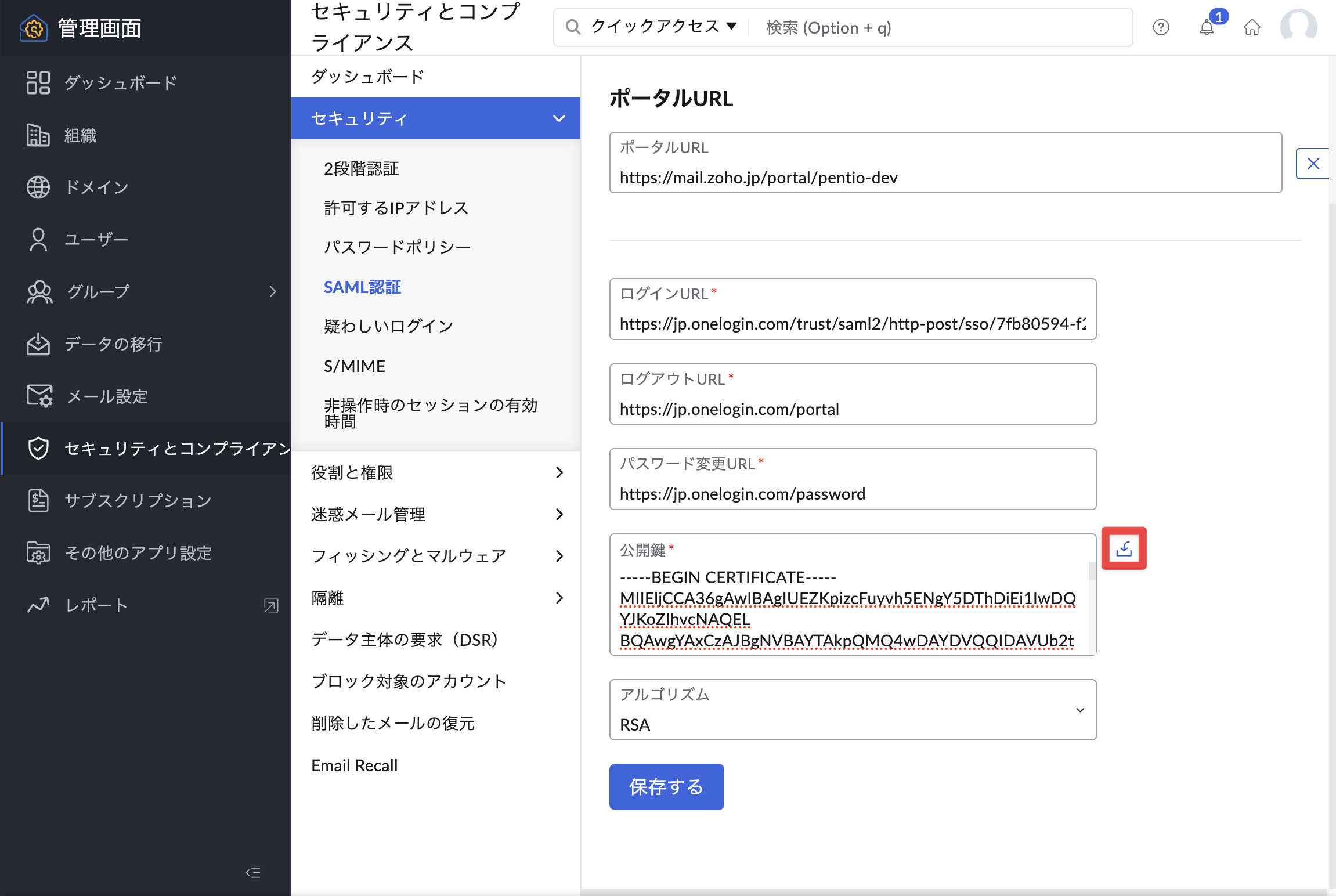Screen dimensions: 1336x896
Task: Open Email Recall
Action: tap(355, 765)
